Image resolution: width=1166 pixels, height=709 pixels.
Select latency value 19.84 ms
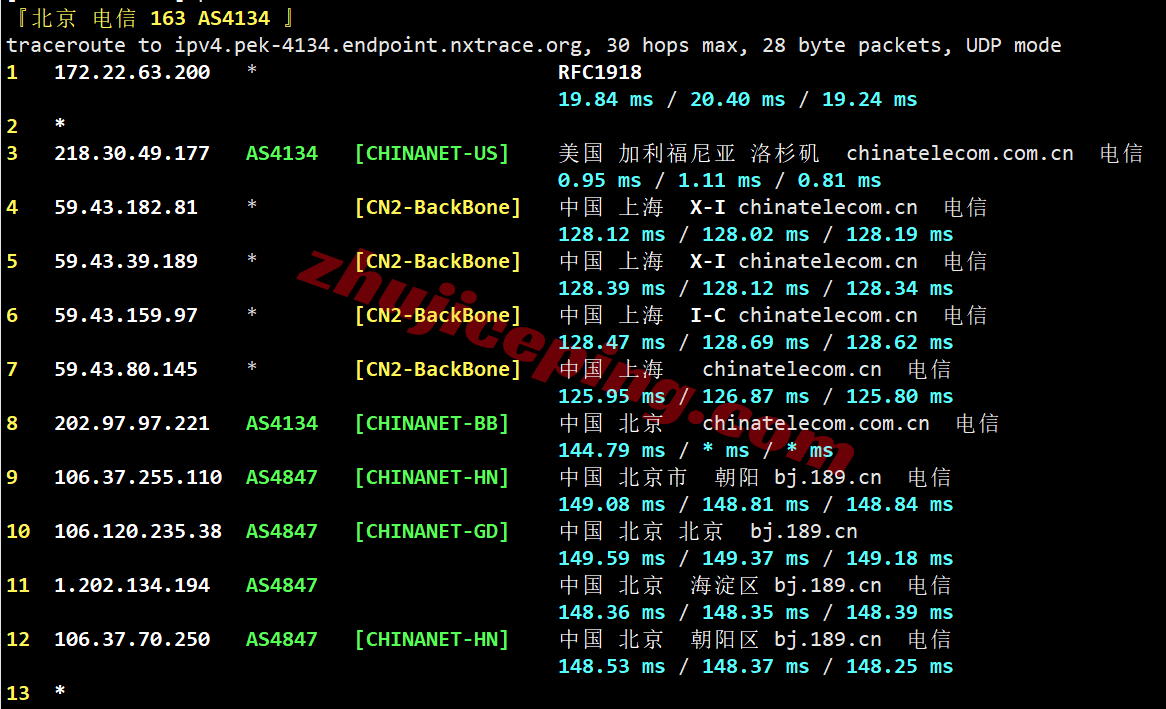605,100
